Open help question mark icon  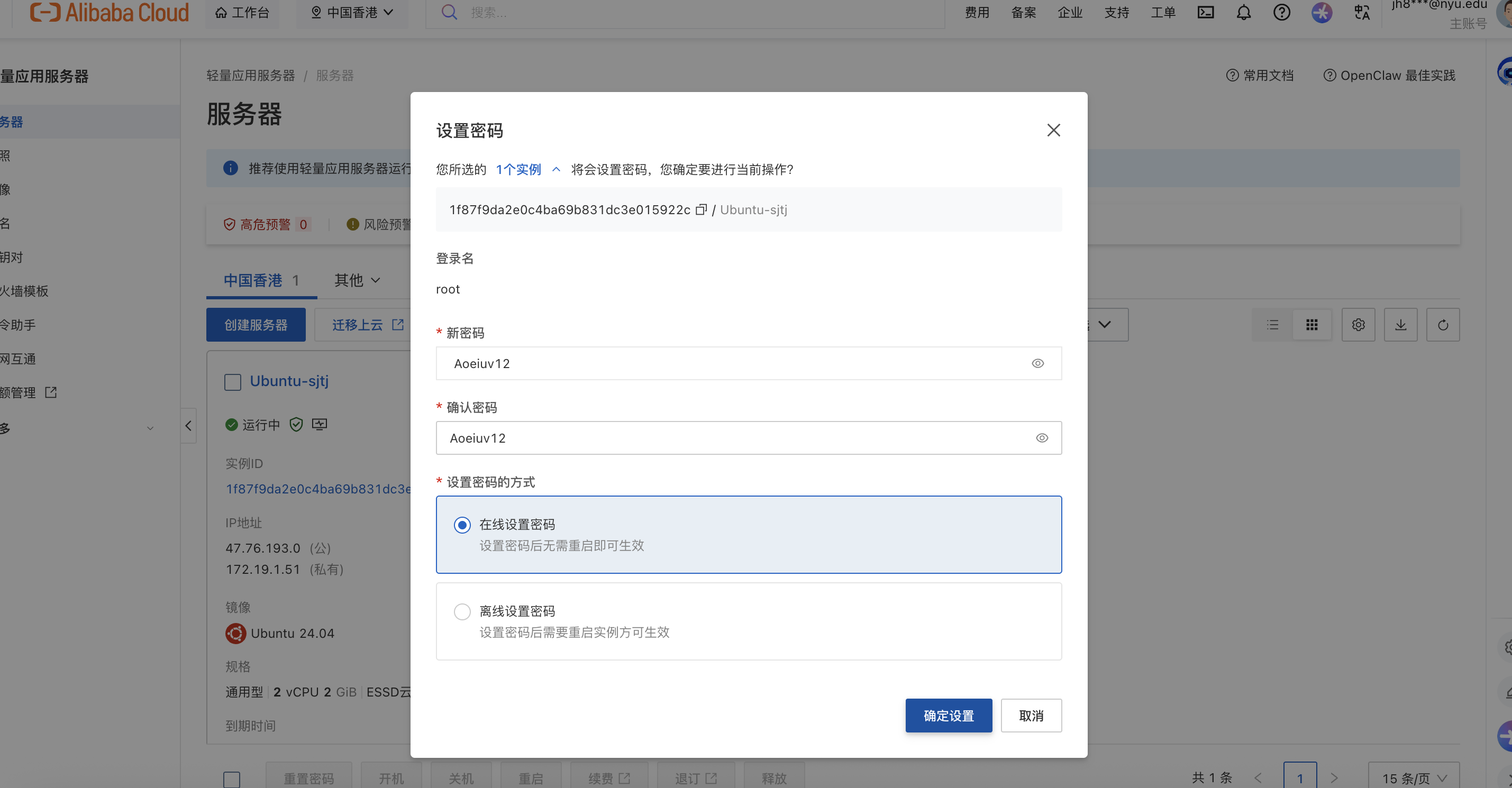pos(1281,12)
